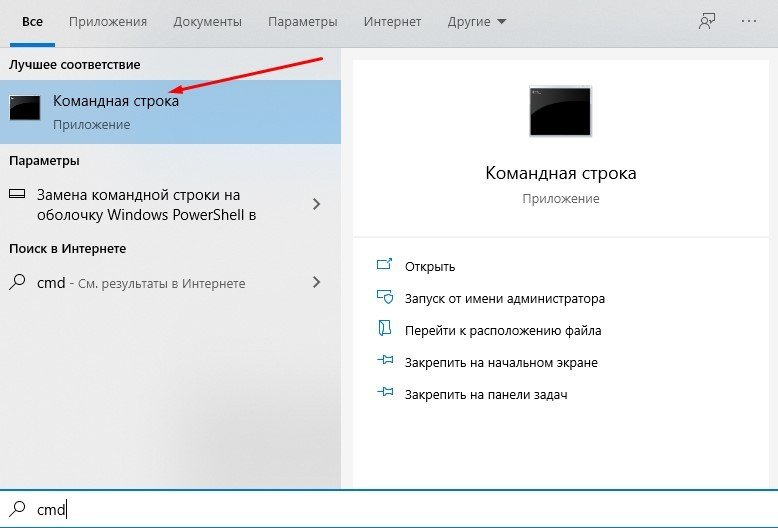Click the Открыть window icon
Viewport: 778px width, 528px height.
385,264
